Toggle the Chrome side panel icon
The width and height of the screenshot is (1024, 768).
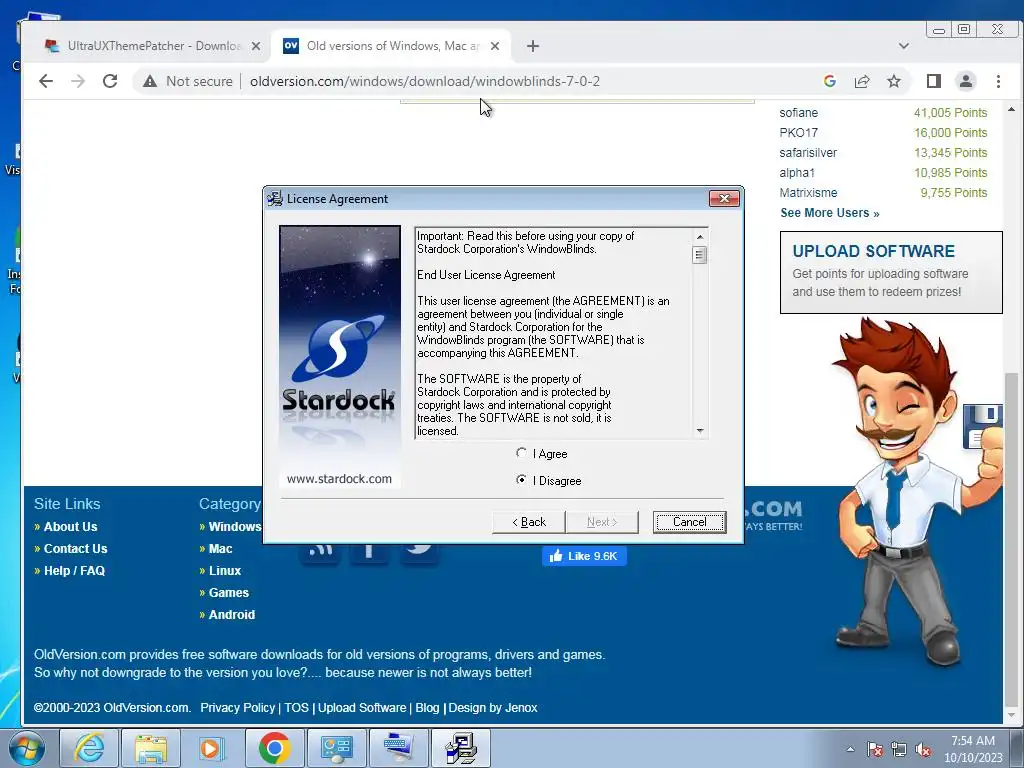934,81
